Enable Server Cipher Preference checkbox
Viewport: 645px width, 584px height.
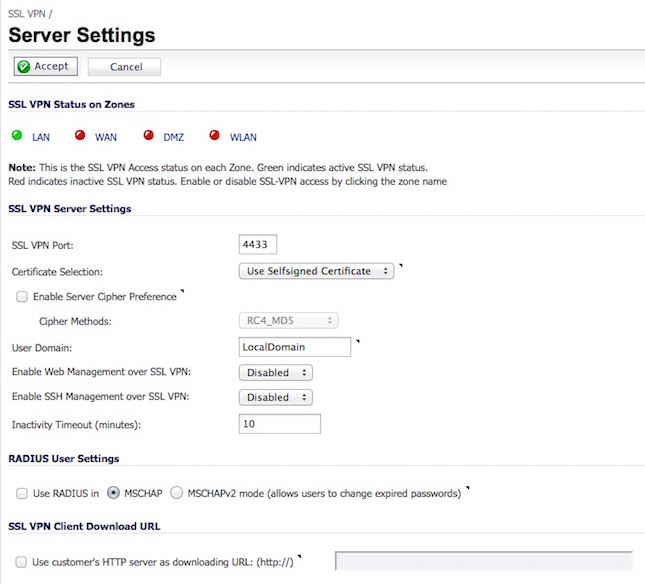[22, 297]
